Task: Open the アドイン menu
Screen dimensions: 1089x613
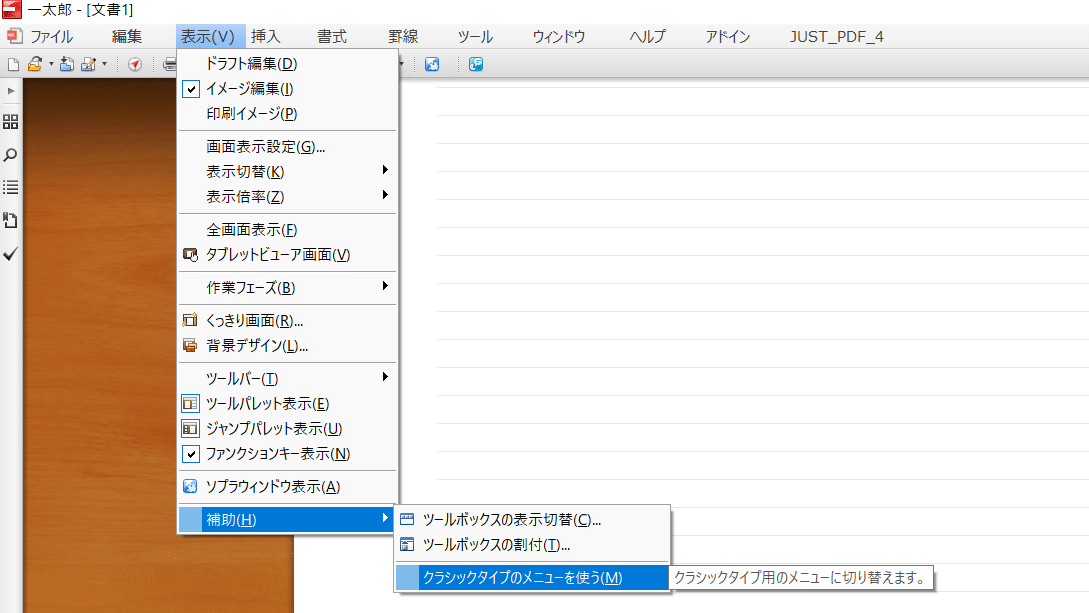Action: click(x=728, y=37)
